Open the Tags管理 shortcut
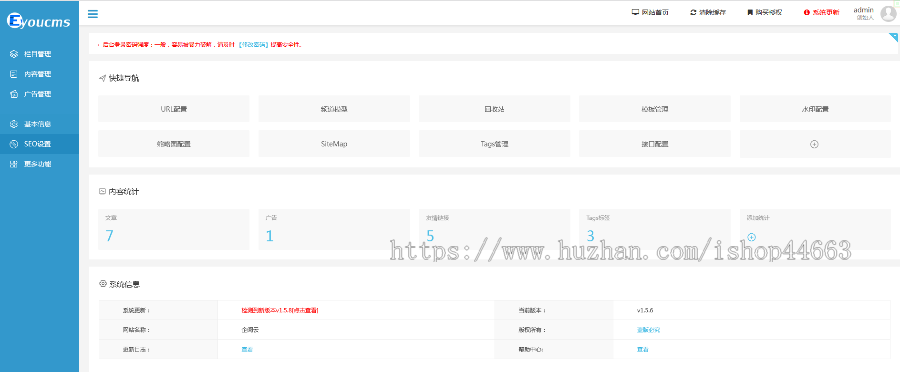 (494, 144)
